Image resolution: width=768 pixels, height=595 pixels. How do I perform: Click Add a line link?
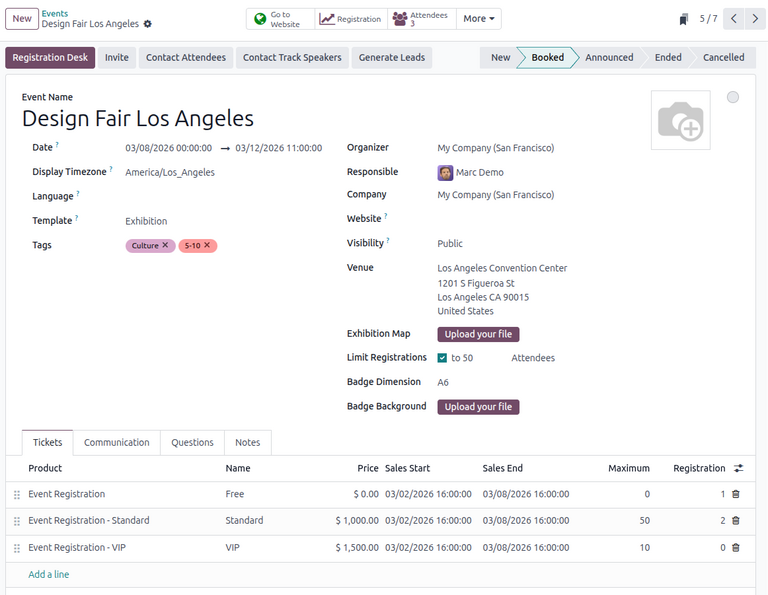tap(49, 575)
